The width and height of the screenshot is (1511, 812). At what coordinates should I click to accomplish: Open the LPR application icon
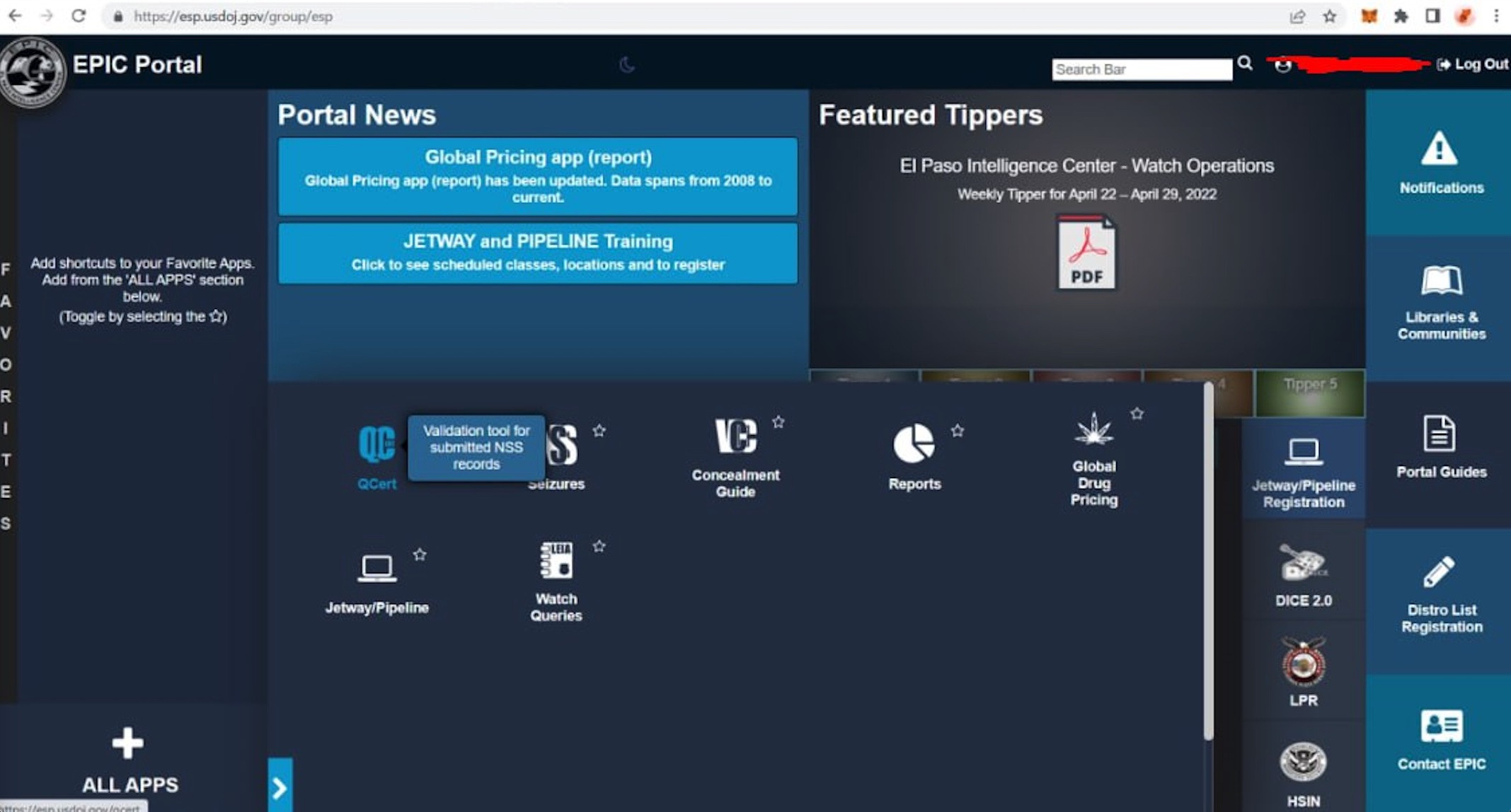pyautogui.click(x=1303, y=663)
